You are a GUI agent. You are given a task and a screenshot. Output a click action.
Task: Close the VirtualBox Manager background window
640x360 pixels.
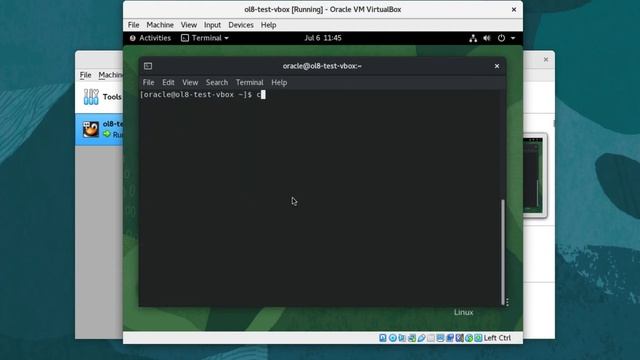point(546,60)
